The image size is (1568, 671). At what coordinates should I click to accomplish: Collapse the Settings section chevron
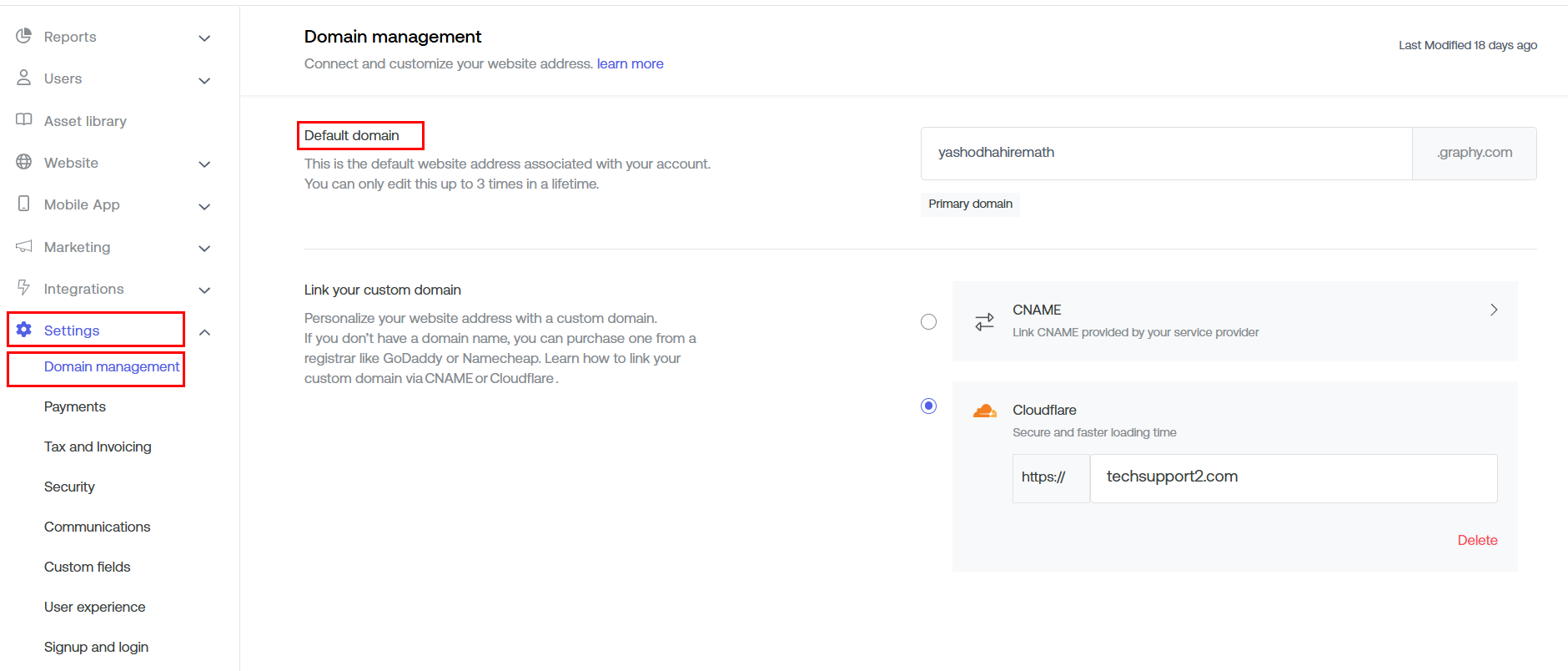click(x=204, y=332)
